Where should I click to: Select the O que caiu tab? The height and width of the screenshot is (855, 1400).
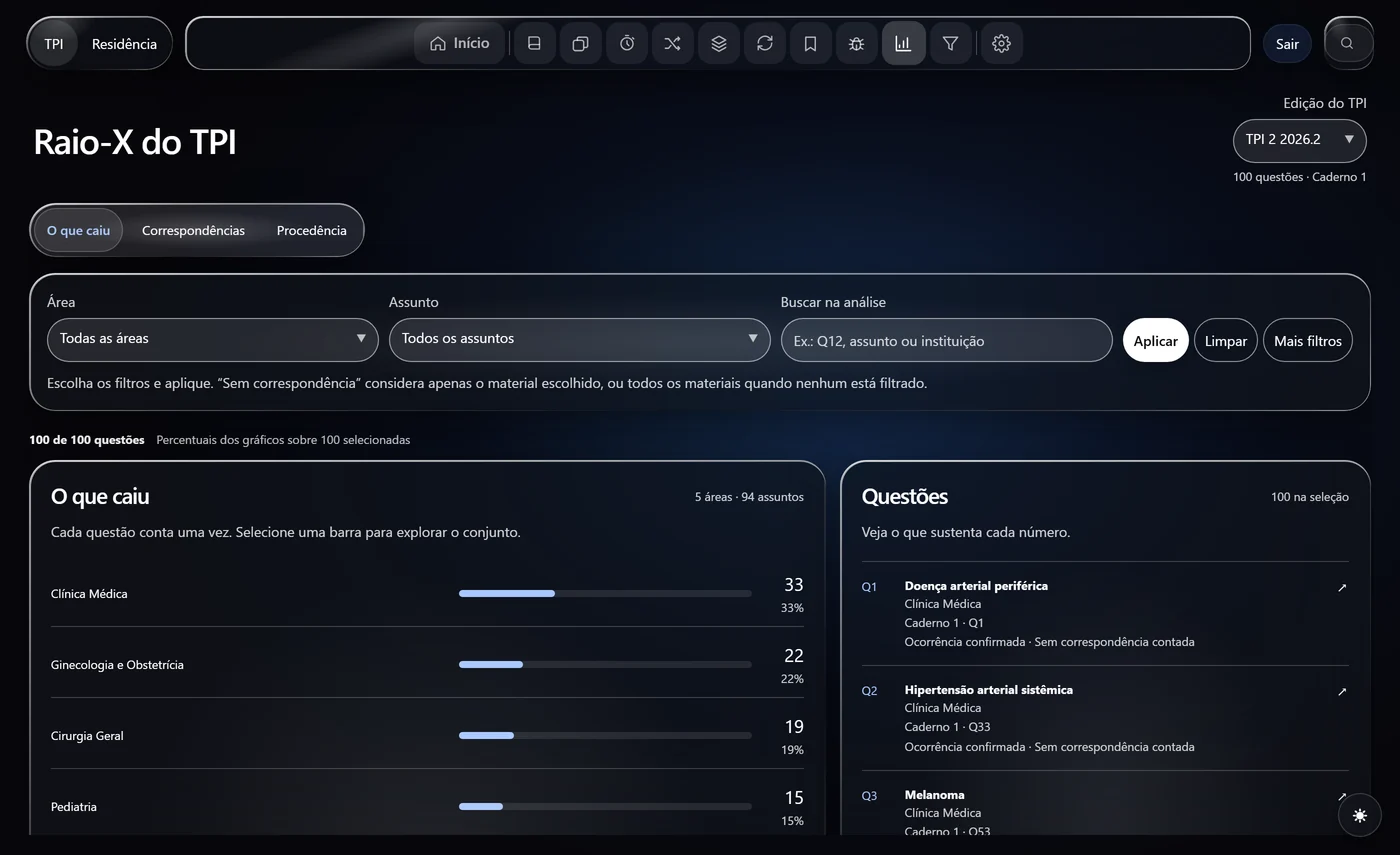78,230
